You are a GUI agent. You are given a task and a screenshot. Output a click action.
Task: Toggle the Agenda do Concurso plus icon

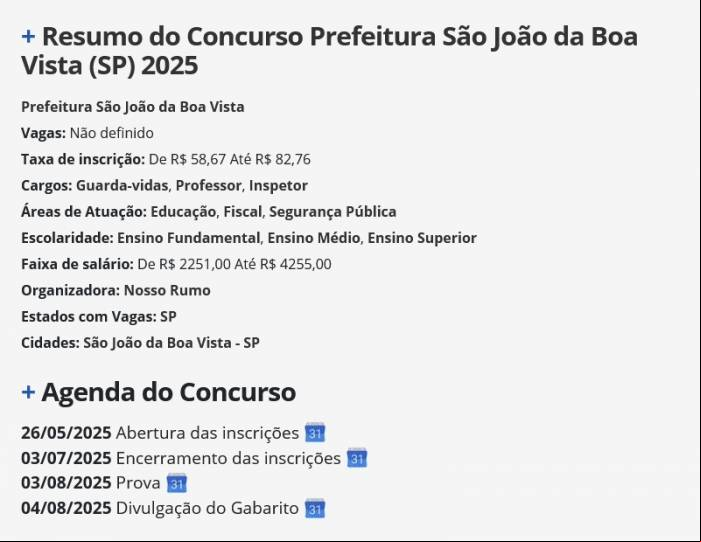click(28, 392)
